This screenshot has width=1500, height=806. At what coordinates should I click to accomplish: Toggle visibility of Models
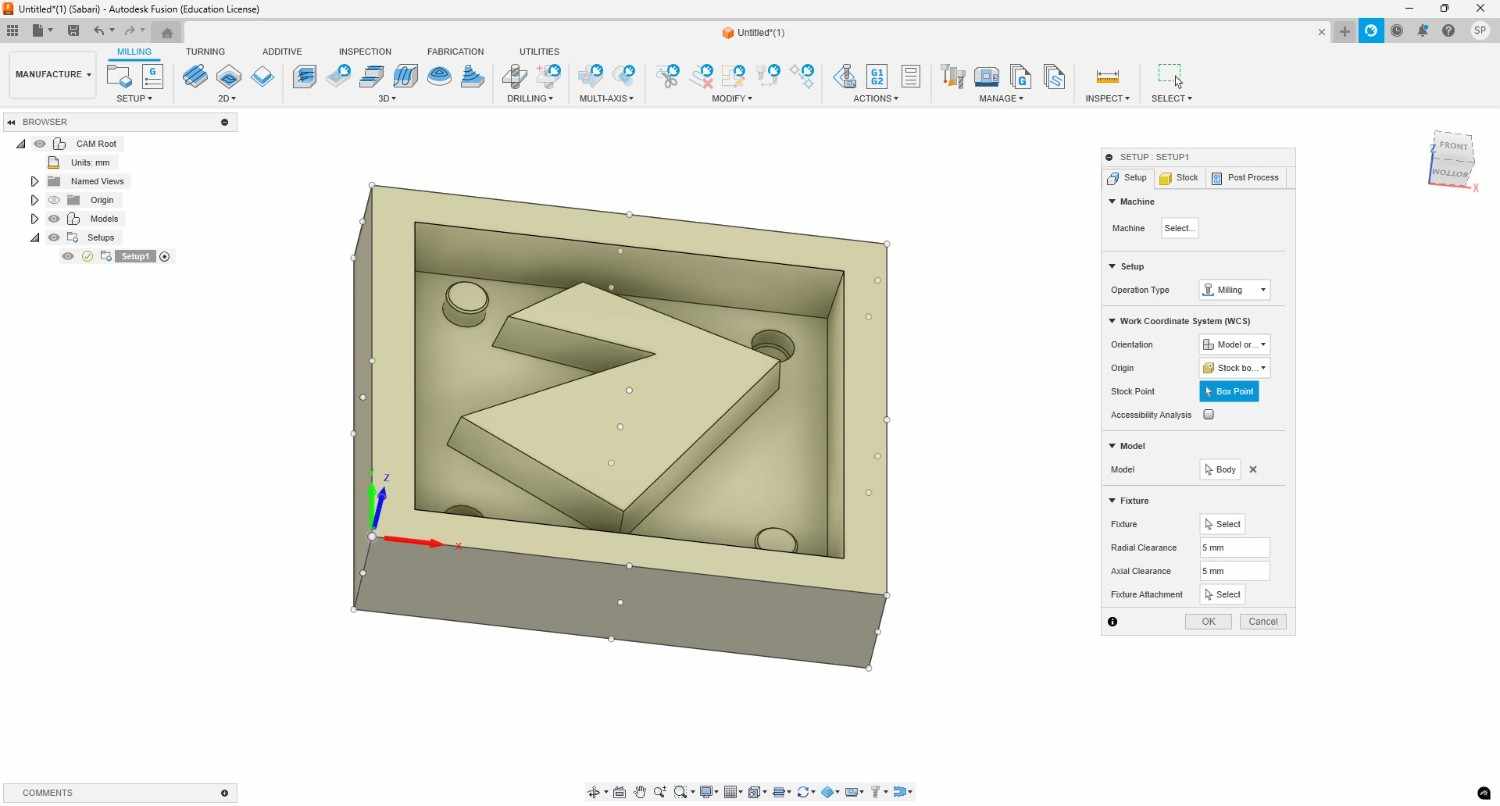click(54, 219)
